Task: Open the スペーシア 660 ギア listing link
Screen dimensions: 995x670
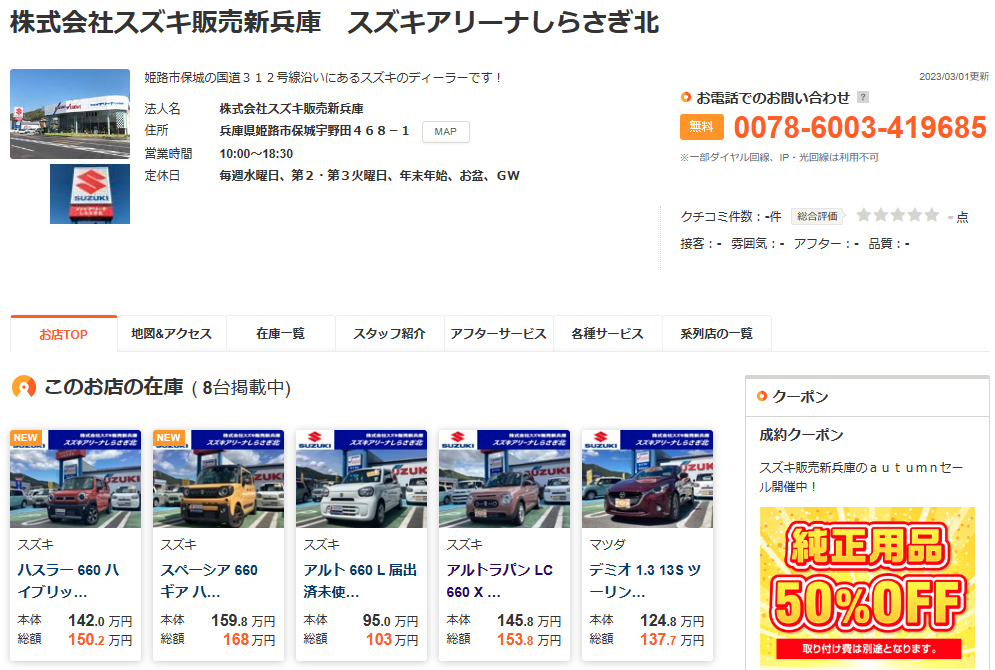Action: pyautogui.click(x=209, y=581)
